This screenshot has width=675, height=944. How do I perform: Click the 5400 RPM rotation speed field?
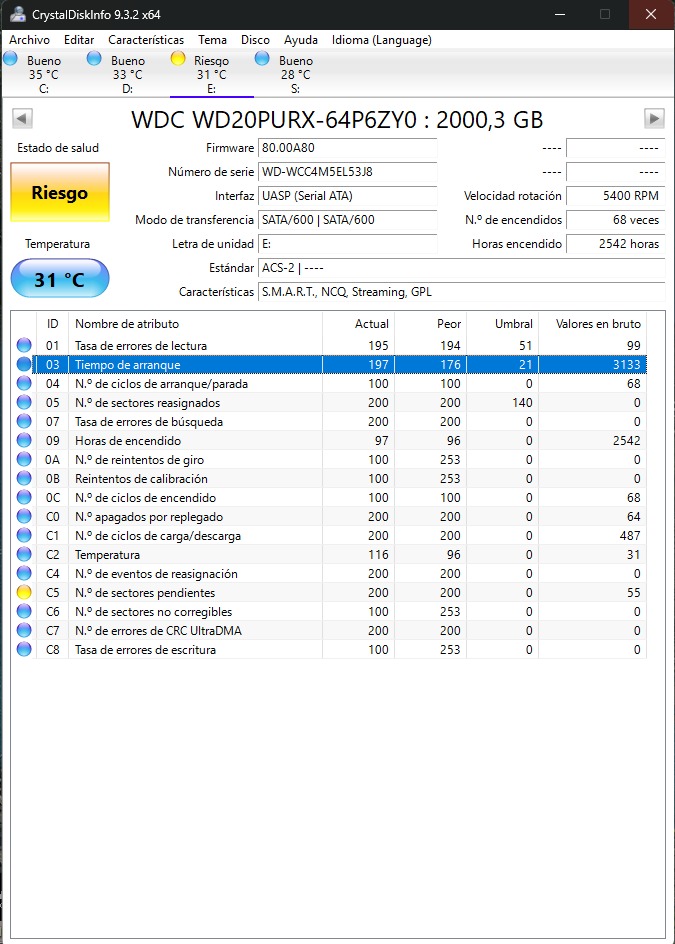[615, 196]
